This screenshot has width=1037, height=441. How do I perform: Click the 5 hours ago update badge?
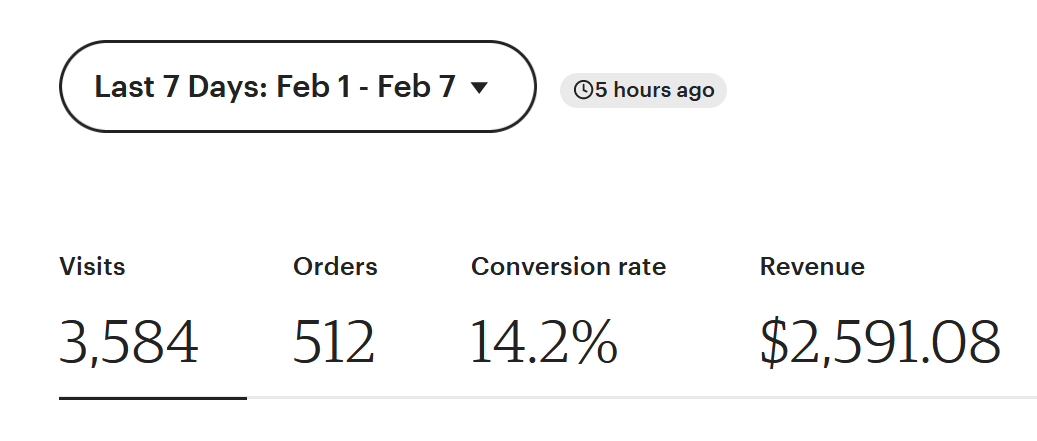click(x=643, y=90)
